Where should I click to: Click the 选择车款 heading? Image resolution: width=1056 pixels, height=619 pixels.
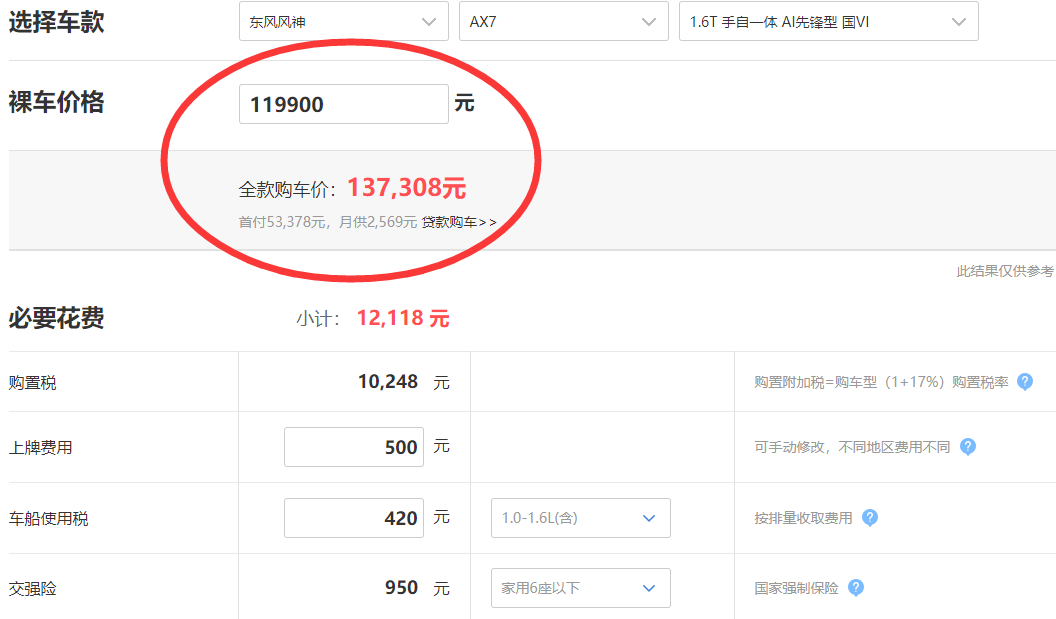coord(57,22)
